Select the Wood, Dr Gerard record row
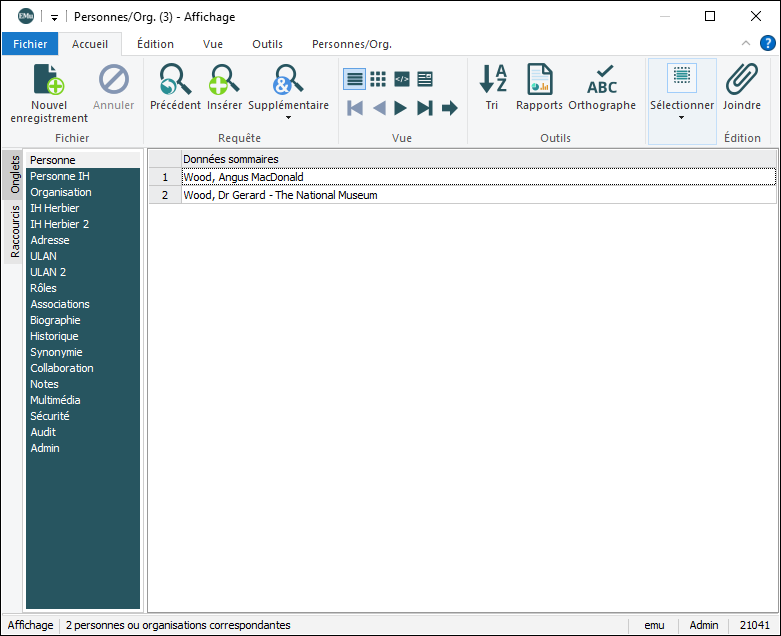 point(280,195)
